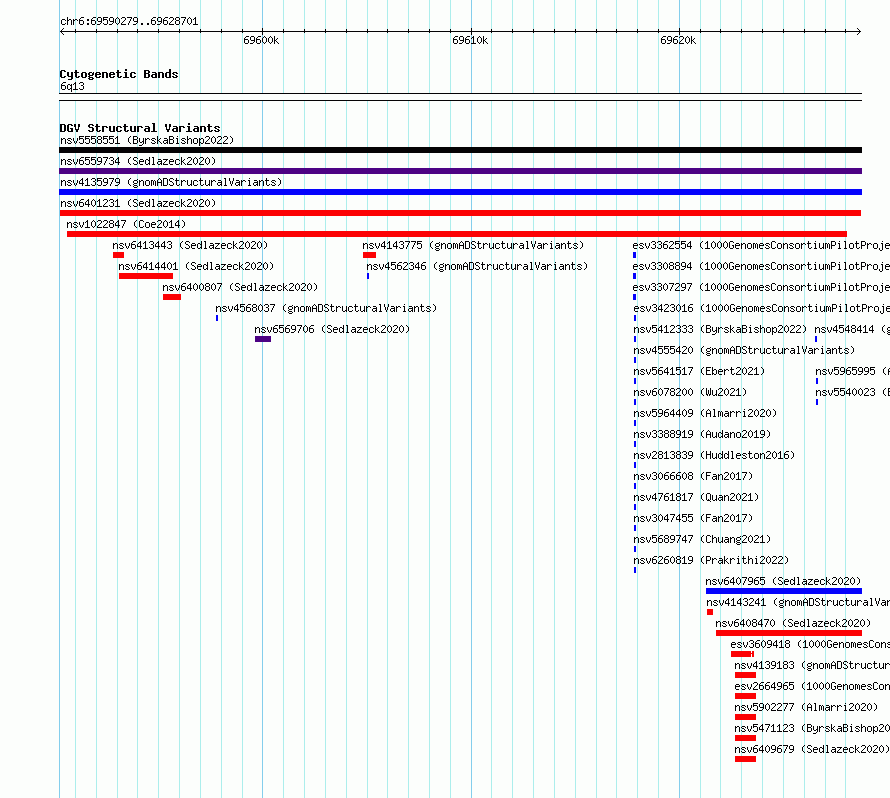Viewport: 890px width, 798px height.
Task: Click the red bar under nsv5902277
Action: coord(745,717)
